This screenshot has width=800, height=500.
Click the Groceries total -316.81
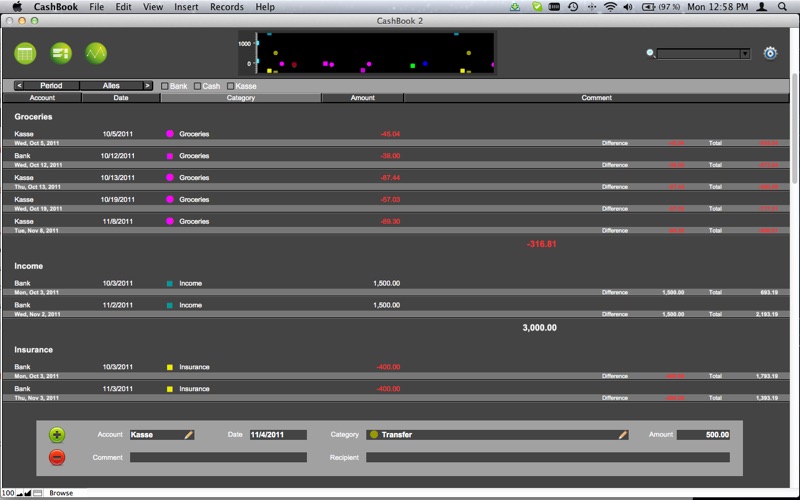[x=541, y=244]
